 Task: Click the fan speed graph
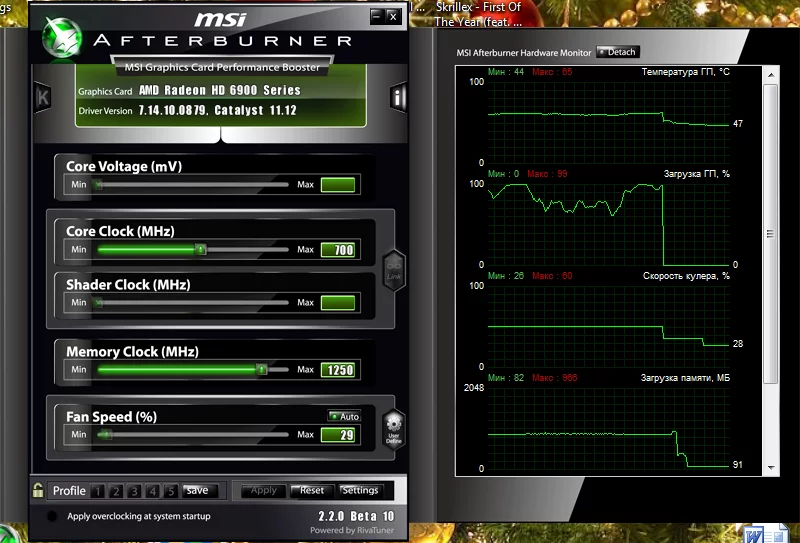pyautogui.click(x=608, y=327)
